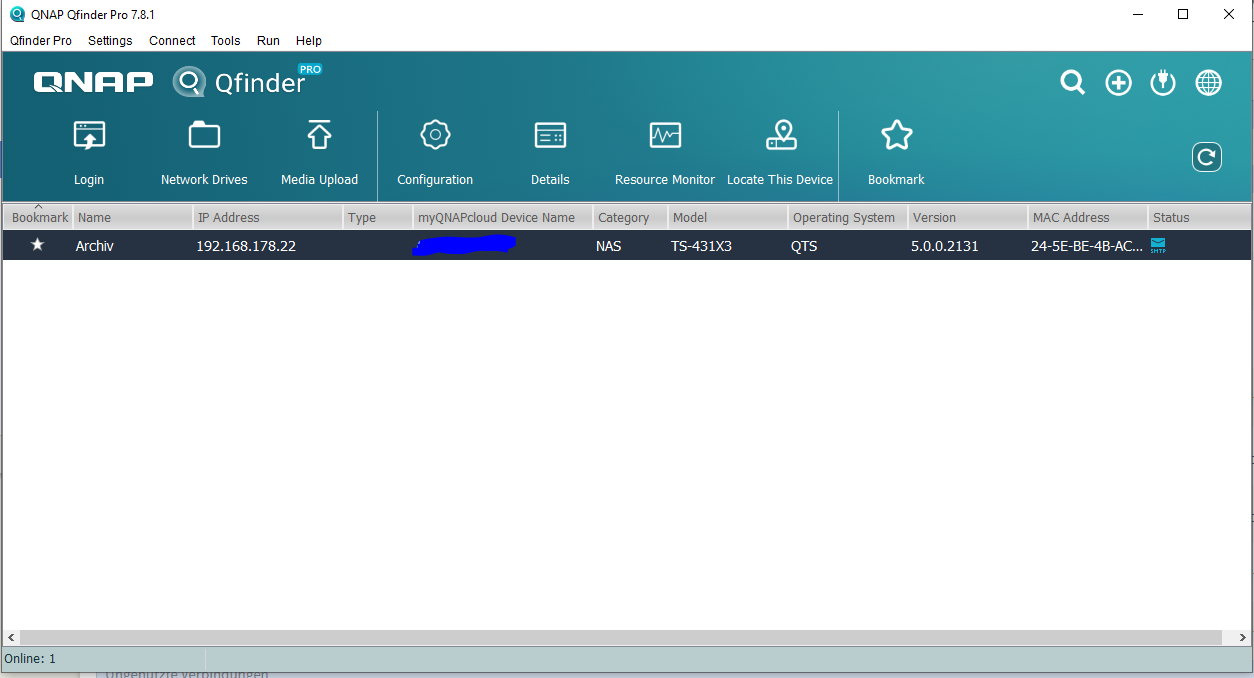The width and height of the screenshot is (1254, 678).
Task: Maximize the Qfinder Pro window
Action: (1184, 15)
